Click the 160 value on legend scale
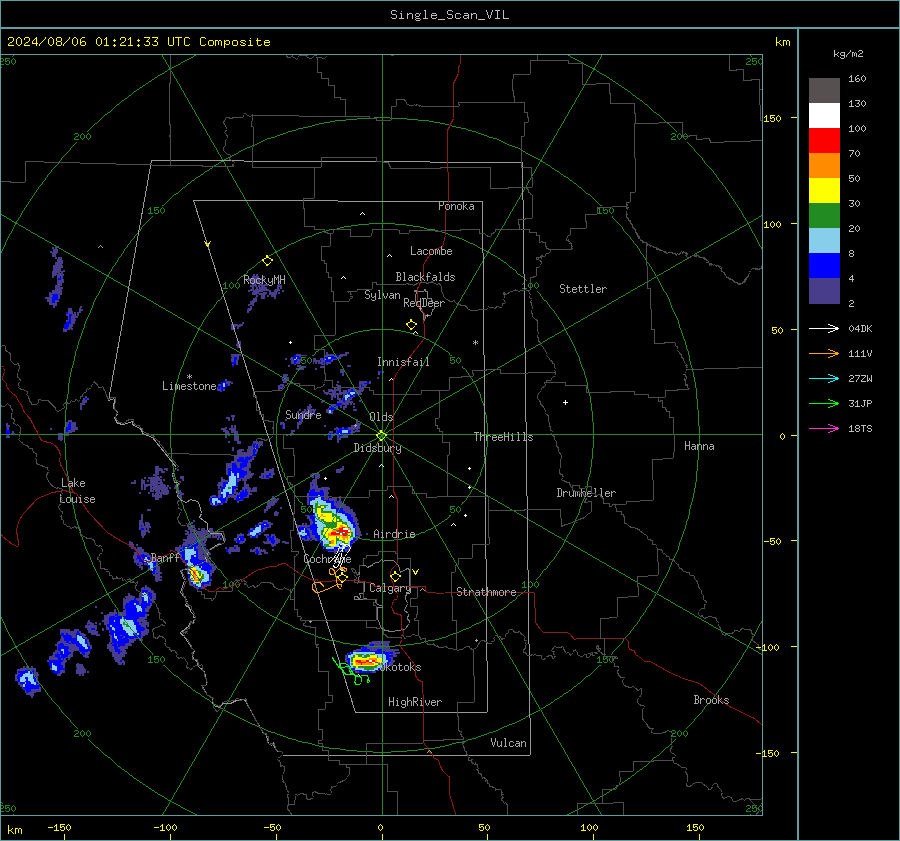This screenshot has height=841, width=900. click(857, 79)
